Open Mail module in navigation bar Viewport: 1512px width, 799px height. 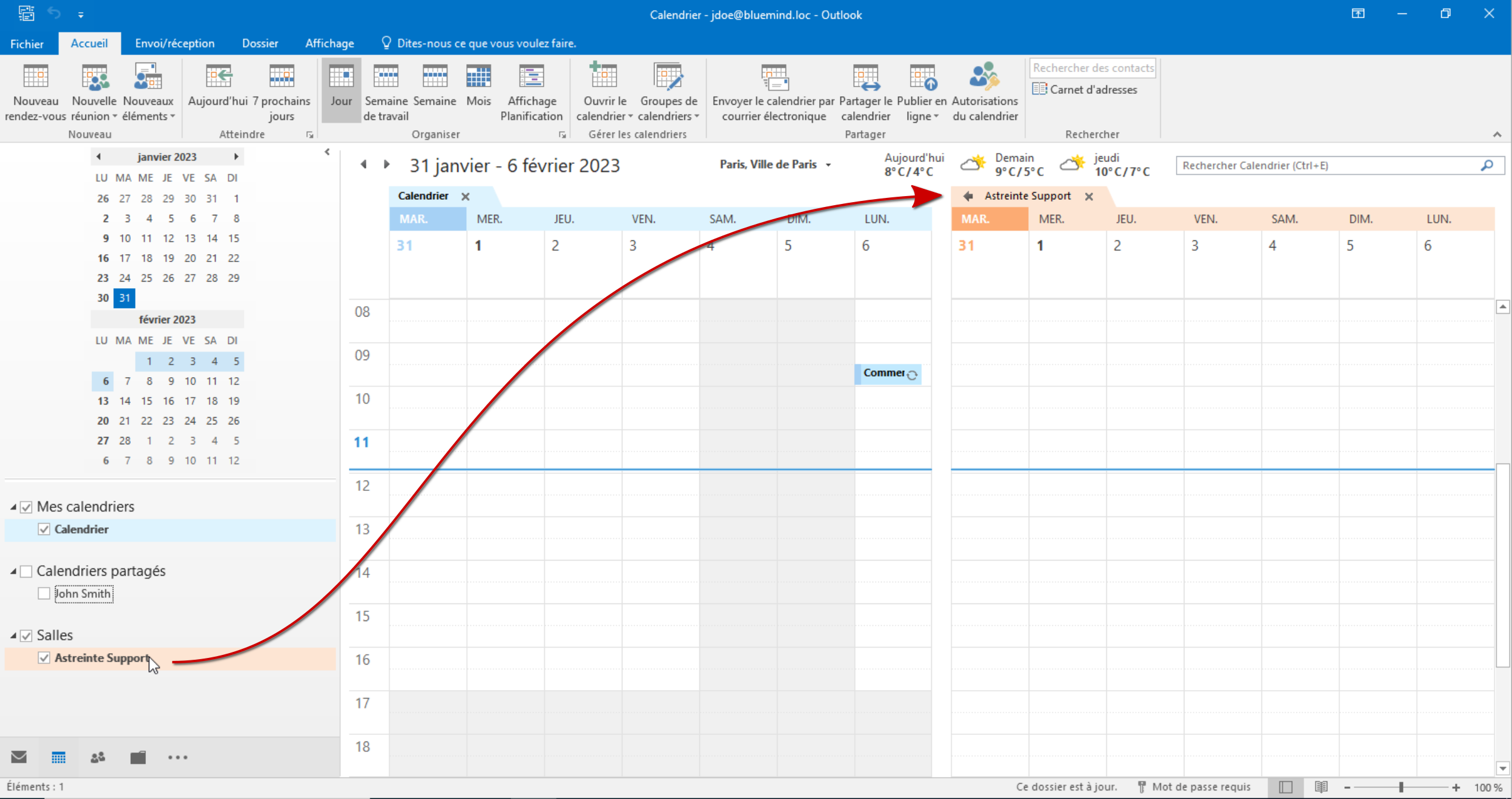tap(19, 757)
